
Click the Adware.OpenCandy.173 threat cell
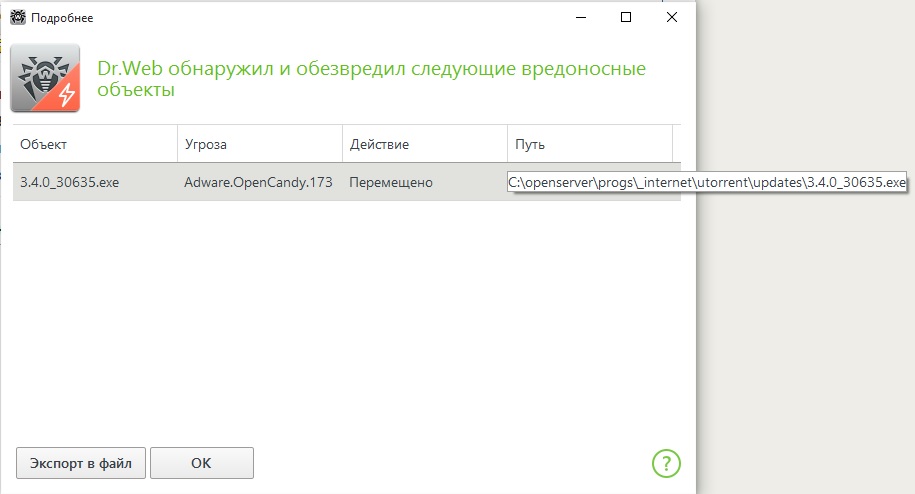(258, 183)
